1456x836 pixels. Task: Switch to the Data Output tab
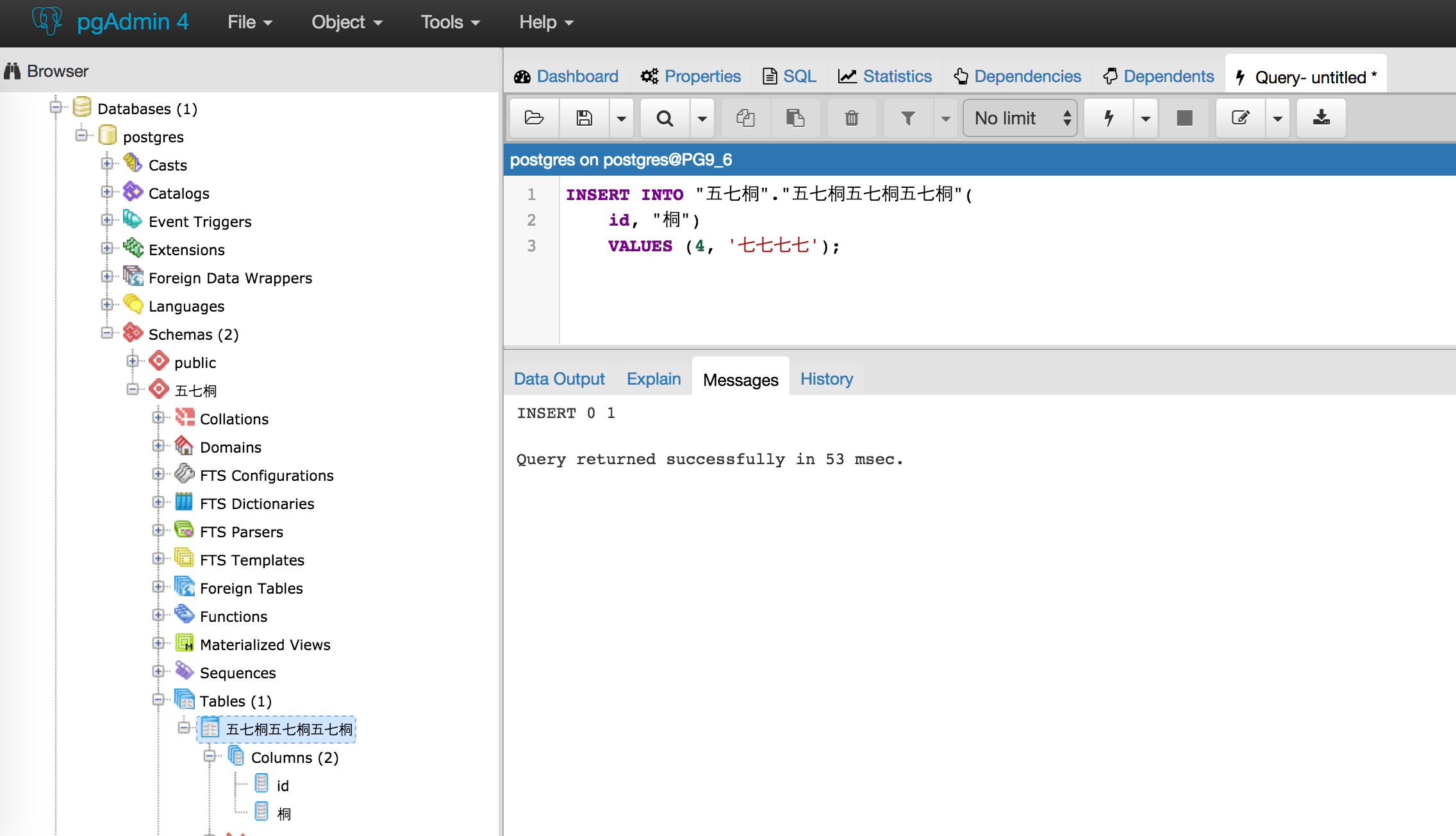[x=559, y=379]
